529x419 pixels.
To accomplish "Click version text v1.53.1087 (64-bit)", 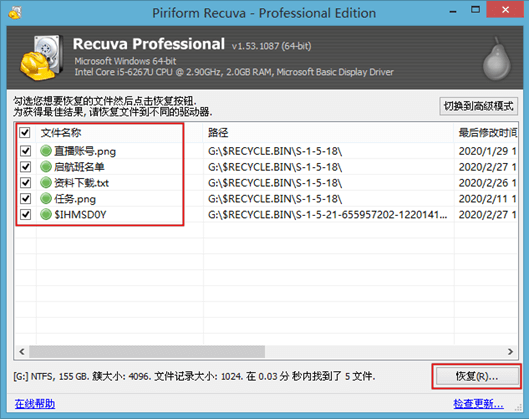I will 272,46.
